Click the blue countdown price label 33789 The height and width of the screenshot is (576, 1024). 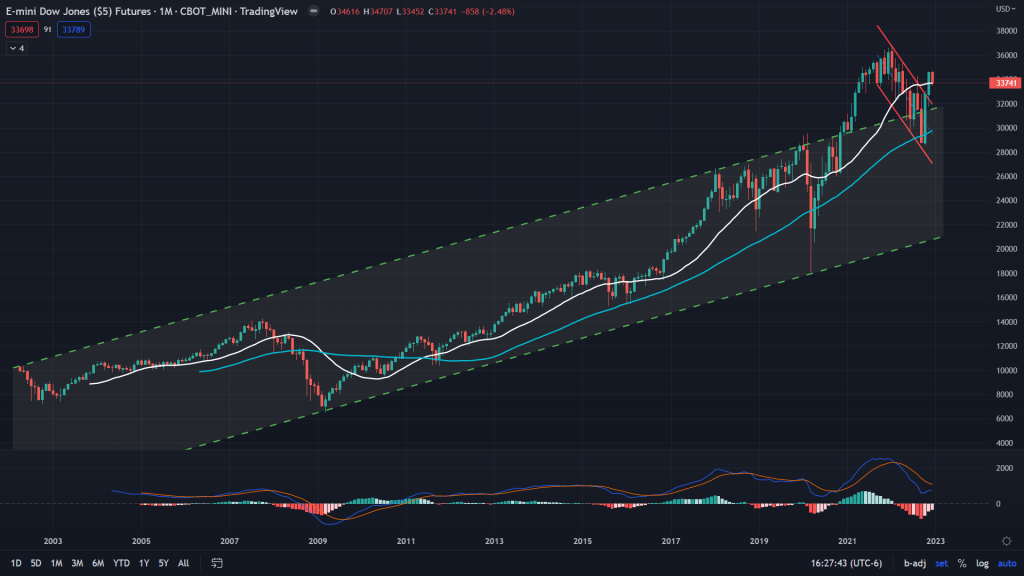[72, 29]
